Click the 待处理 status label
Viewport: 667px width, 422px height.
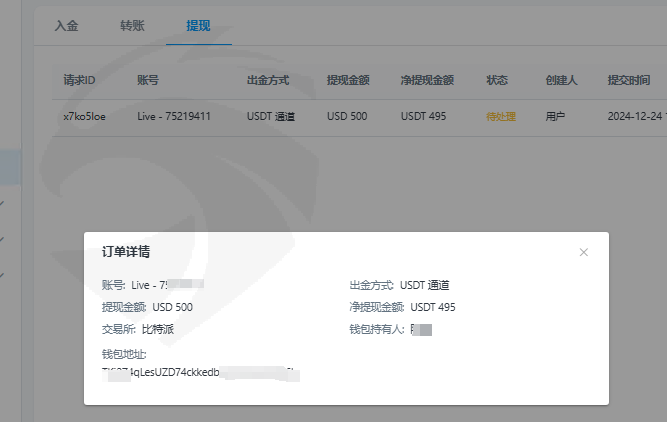[x=501, y=116]
